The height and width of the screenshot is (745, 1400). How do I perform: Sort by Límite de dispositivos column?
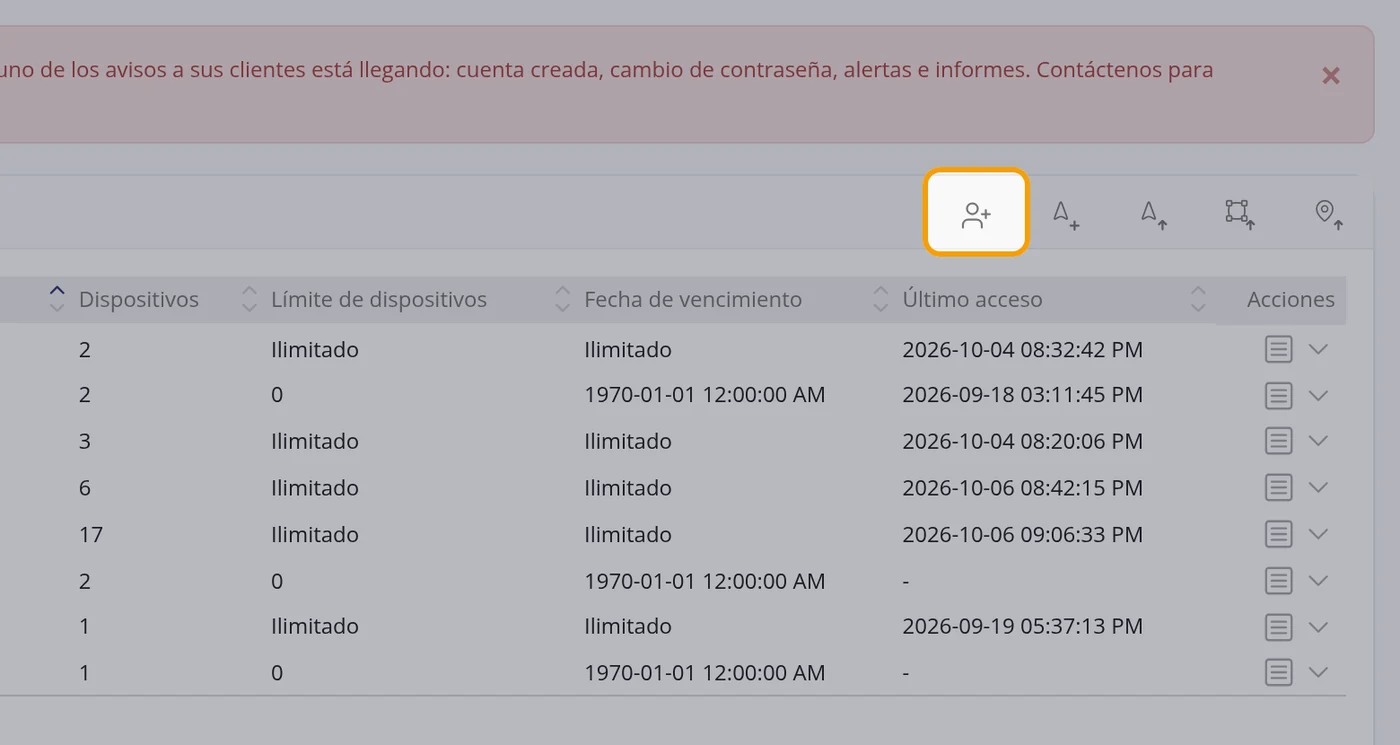click(x=378, y=299)
